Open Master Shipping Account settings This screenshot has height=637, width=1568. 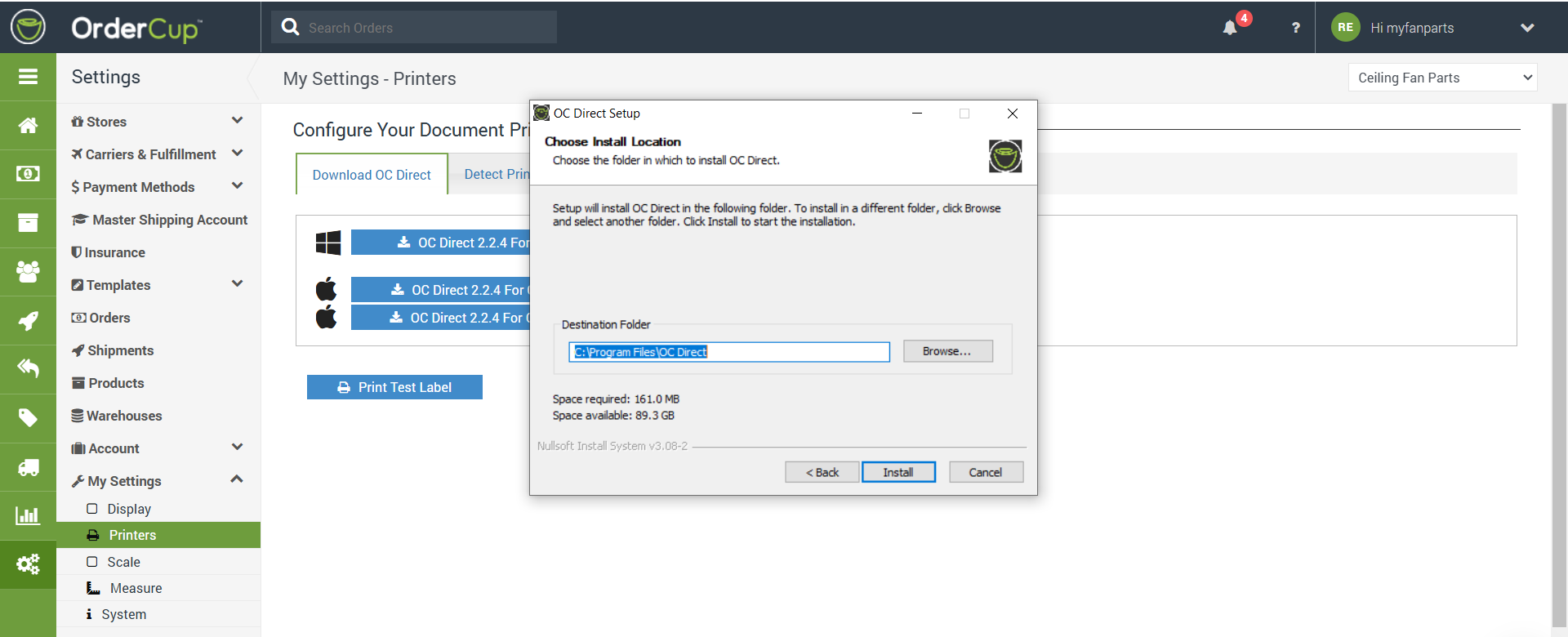(159, 220)
